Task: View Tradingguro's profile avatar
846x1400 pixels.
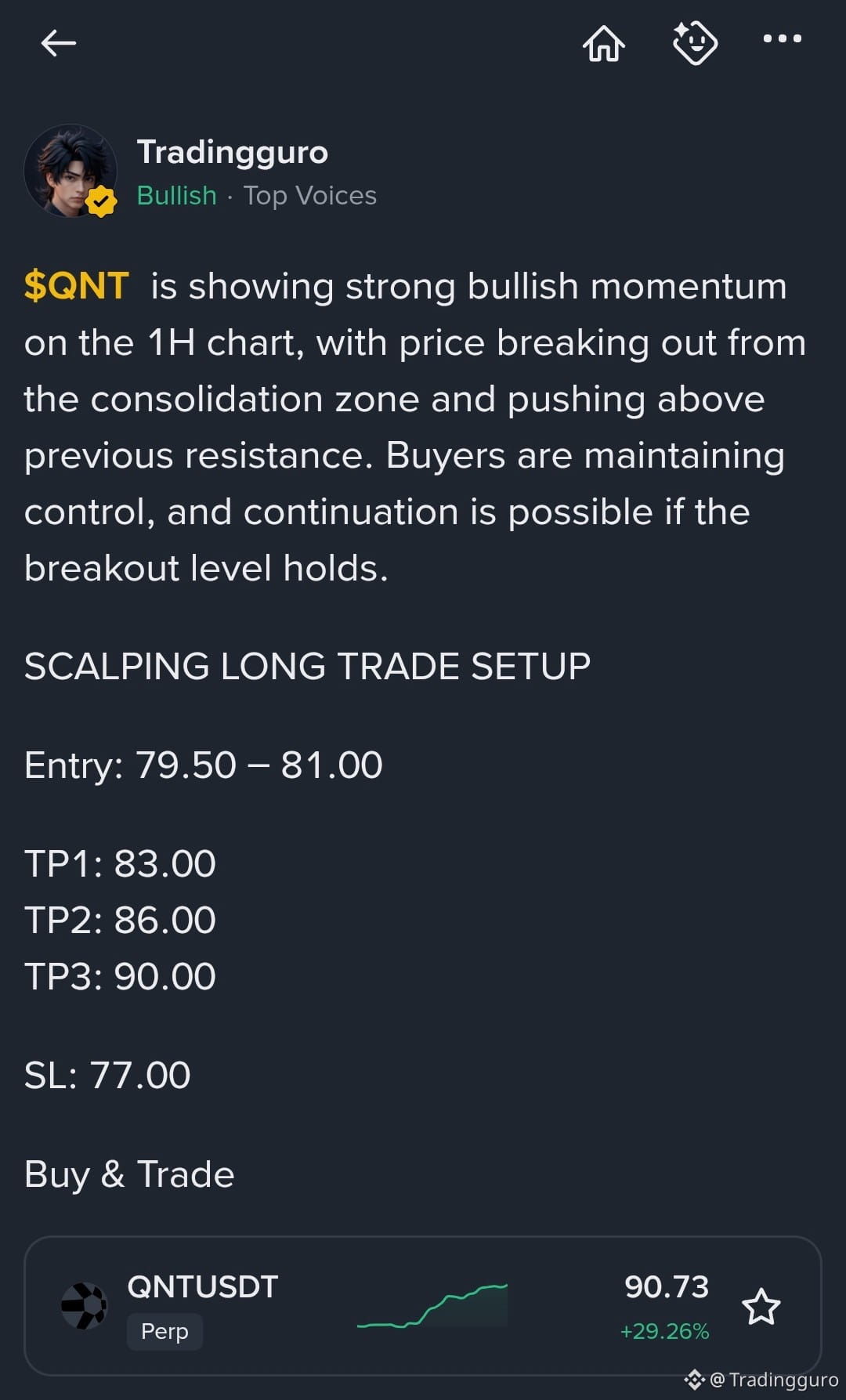Action: coord(70,171)
